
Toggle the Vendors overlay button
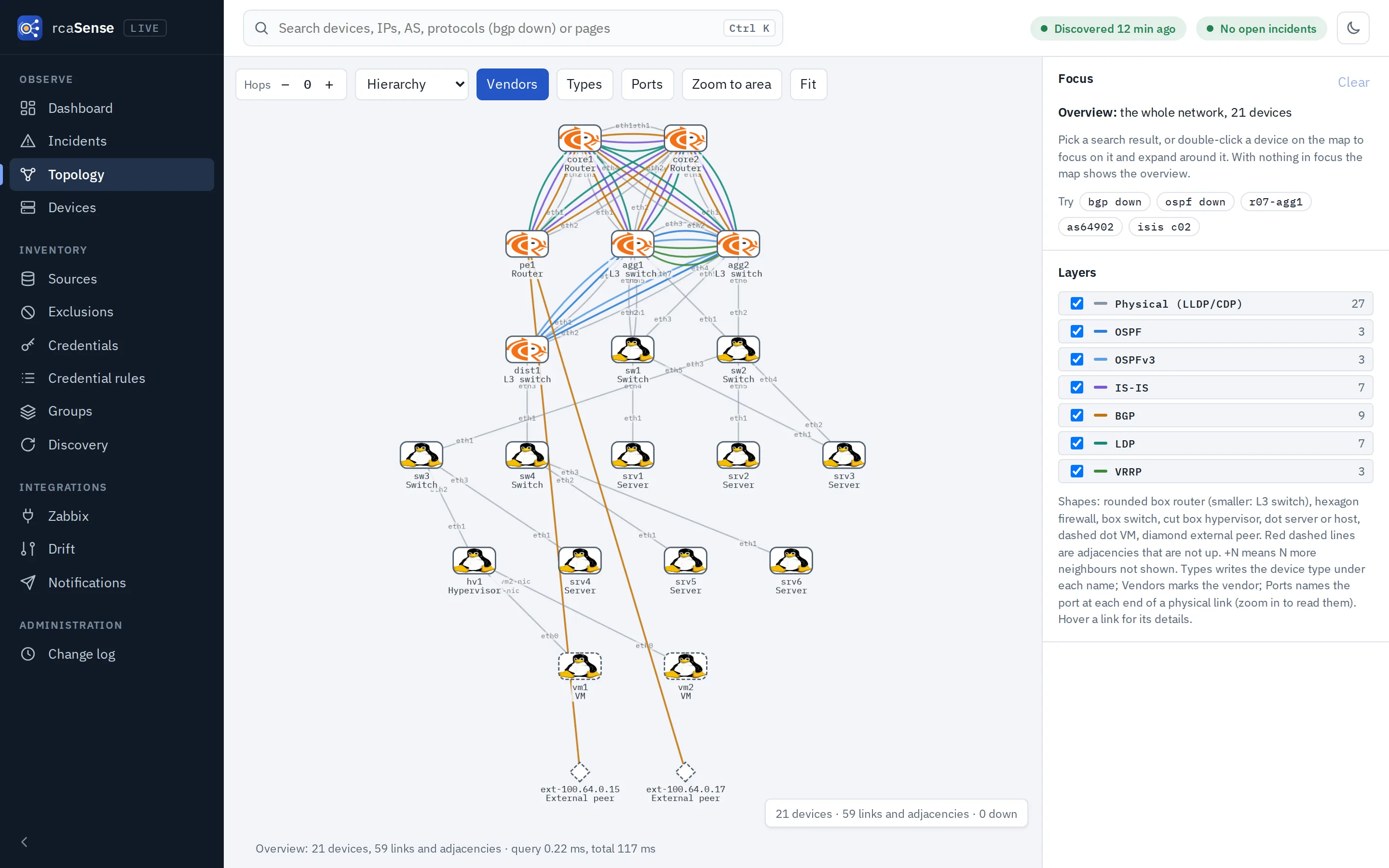[x=512, y=84]
